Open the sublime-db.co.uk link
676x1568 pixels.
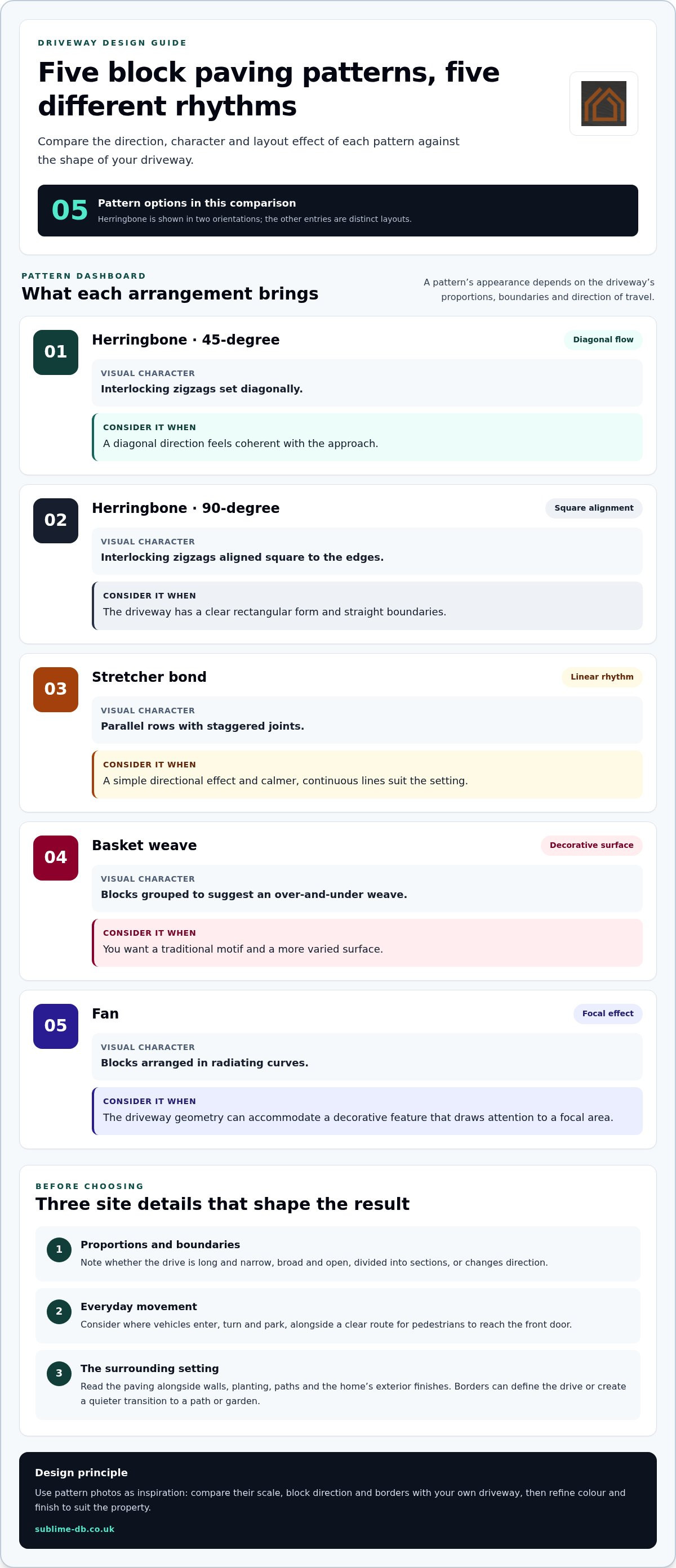[74, 1529]
